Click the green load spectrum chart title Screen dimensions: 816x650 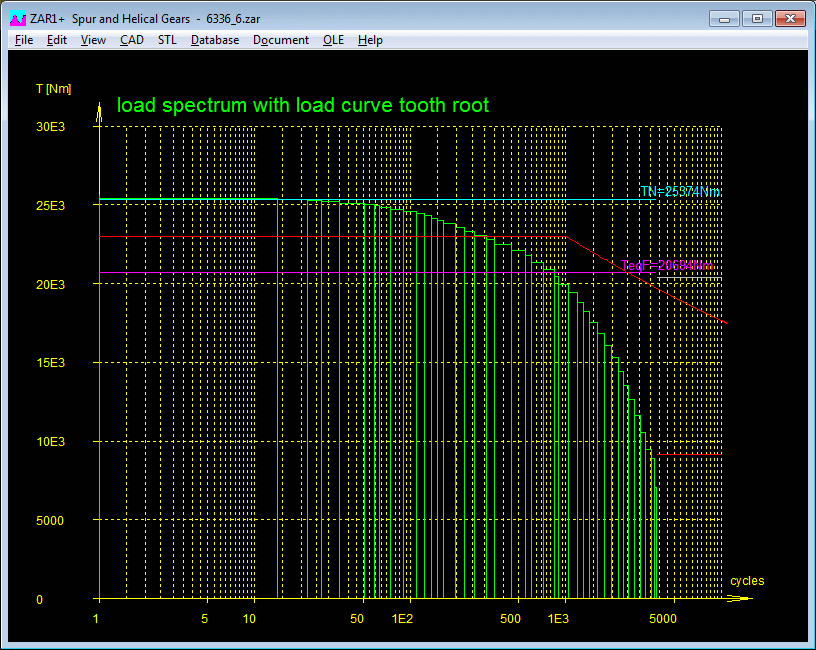click(x=303, y=105)
